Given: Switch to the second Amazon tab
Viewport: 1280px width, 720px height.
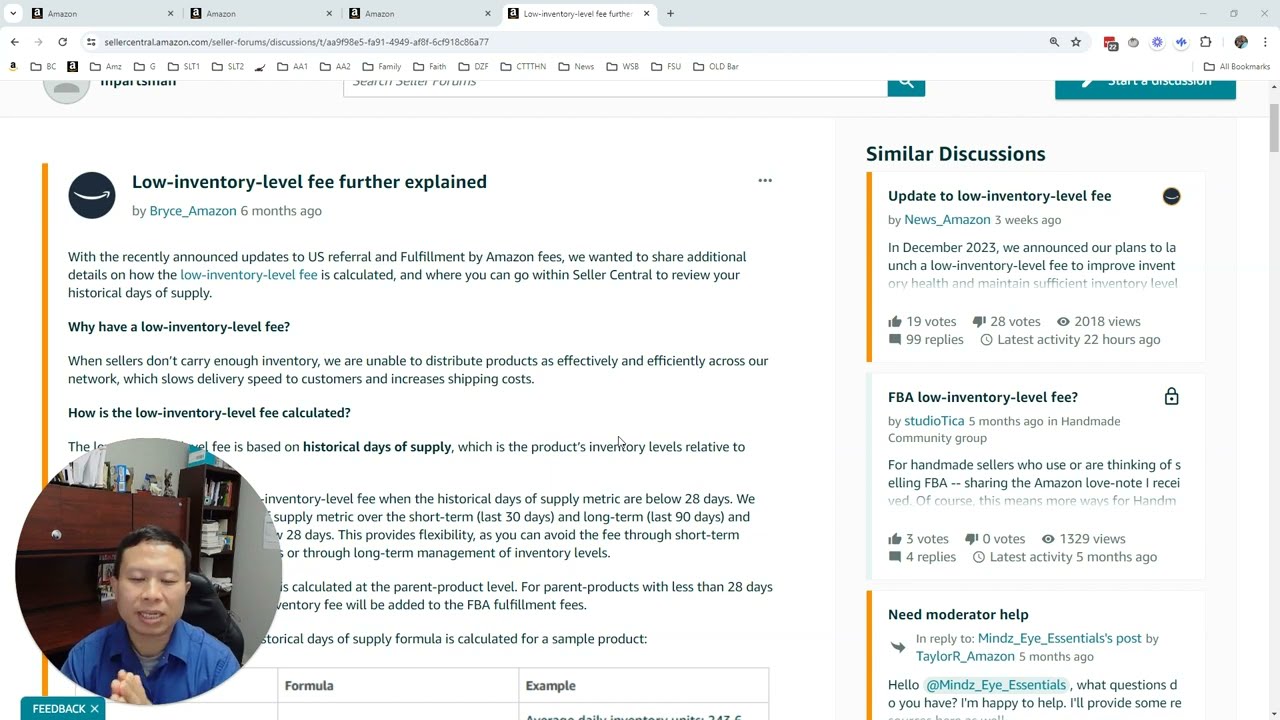Looking at the screenshot, I should click(x=261, y=14).
